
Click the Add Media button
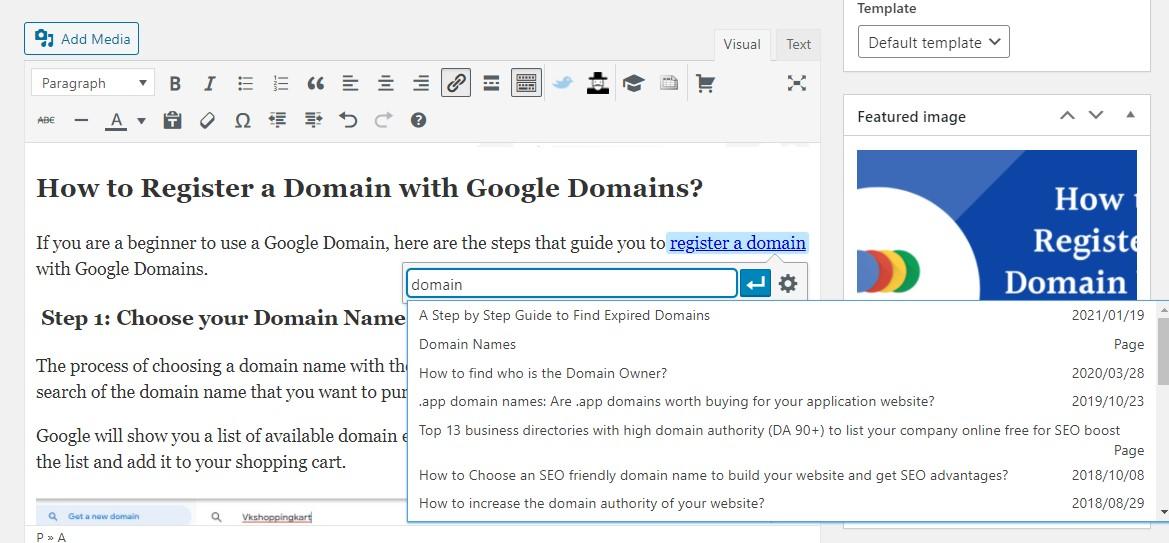(x=82, y=39)
